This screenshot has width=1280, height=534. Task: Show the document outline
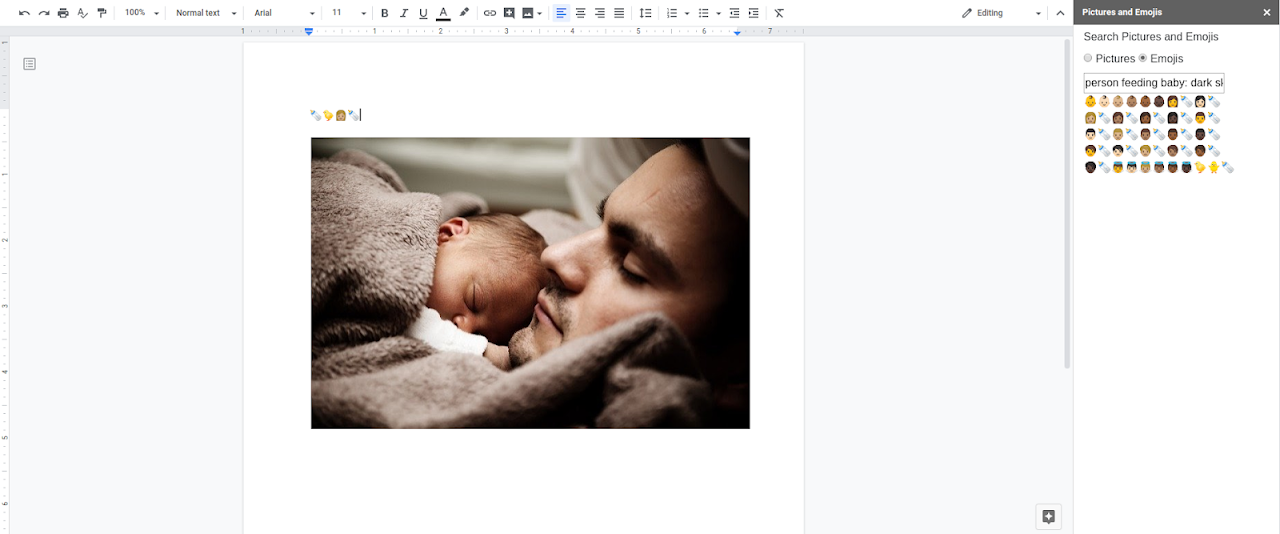coord(30,64)
